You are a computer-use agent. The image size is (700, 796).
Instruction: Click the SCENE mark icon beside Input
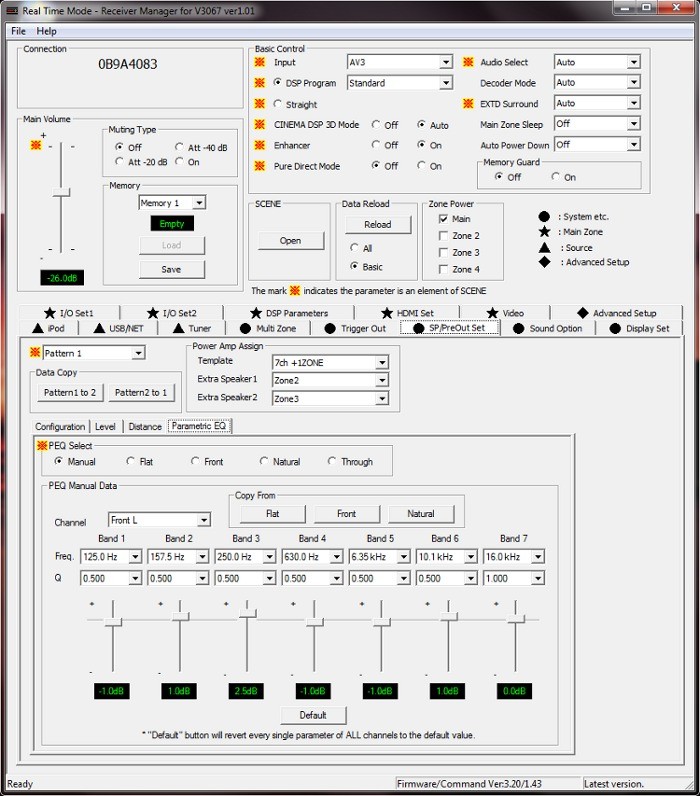pos(259,62)
